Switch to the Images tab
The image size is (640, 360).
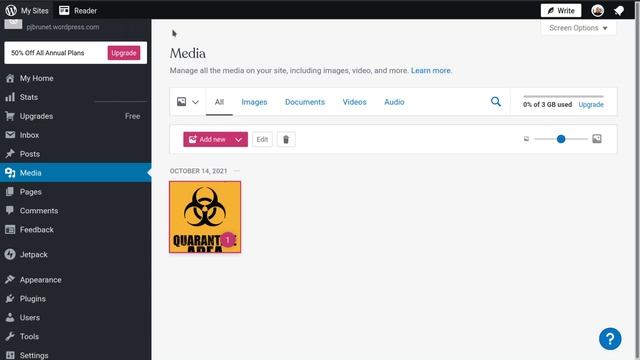point(254,102)
